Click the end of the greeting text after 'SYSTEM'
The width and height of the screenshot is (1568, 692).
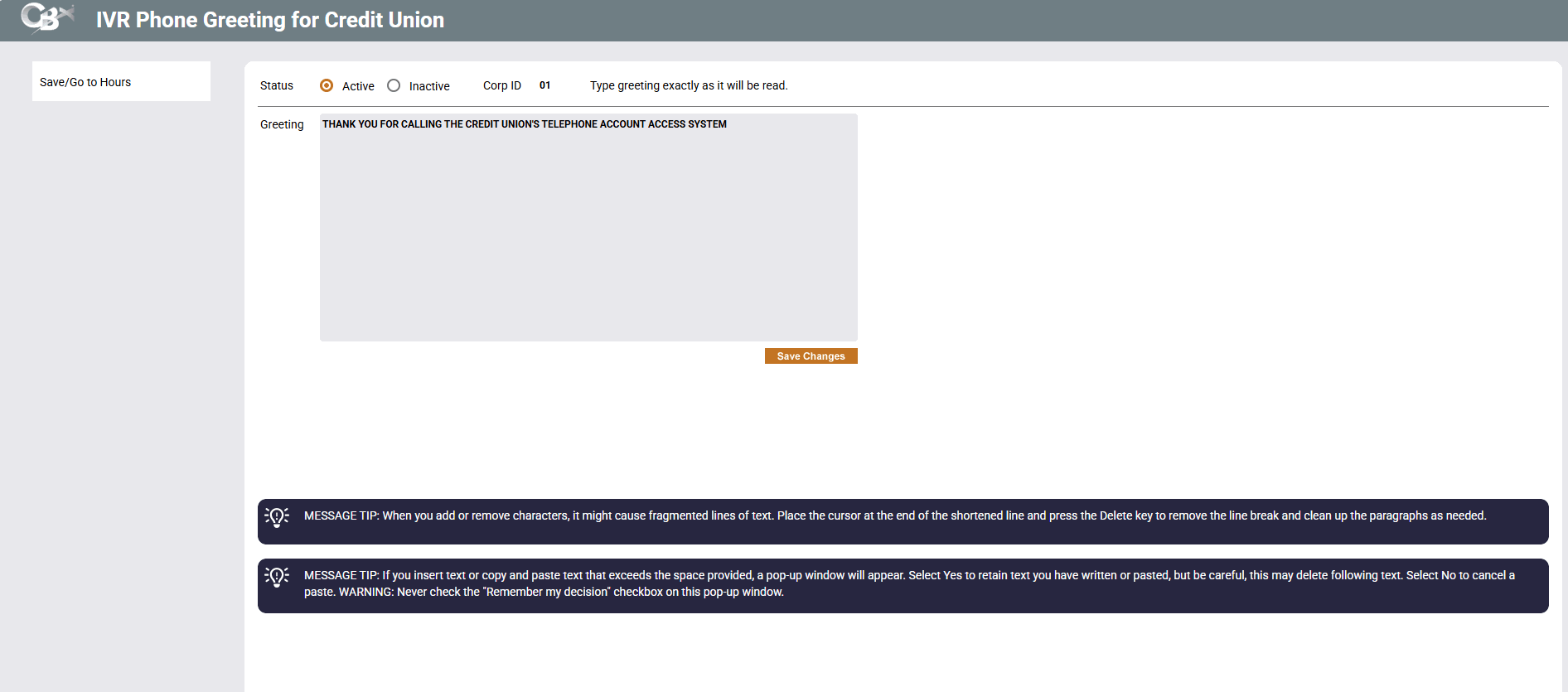point(728,124)
